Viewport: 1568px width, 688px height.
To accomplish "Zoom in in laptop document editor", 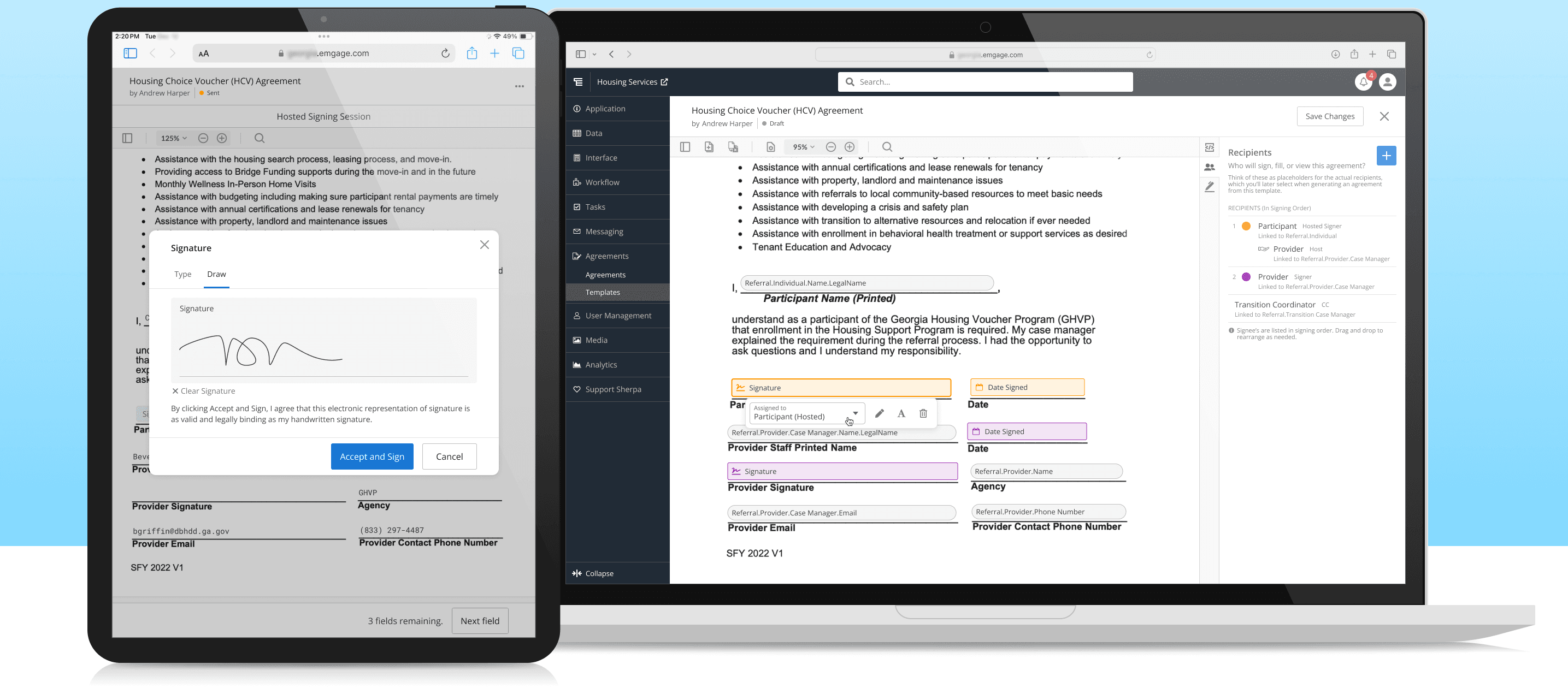I will pyautogui.click(x=850, y=147).
